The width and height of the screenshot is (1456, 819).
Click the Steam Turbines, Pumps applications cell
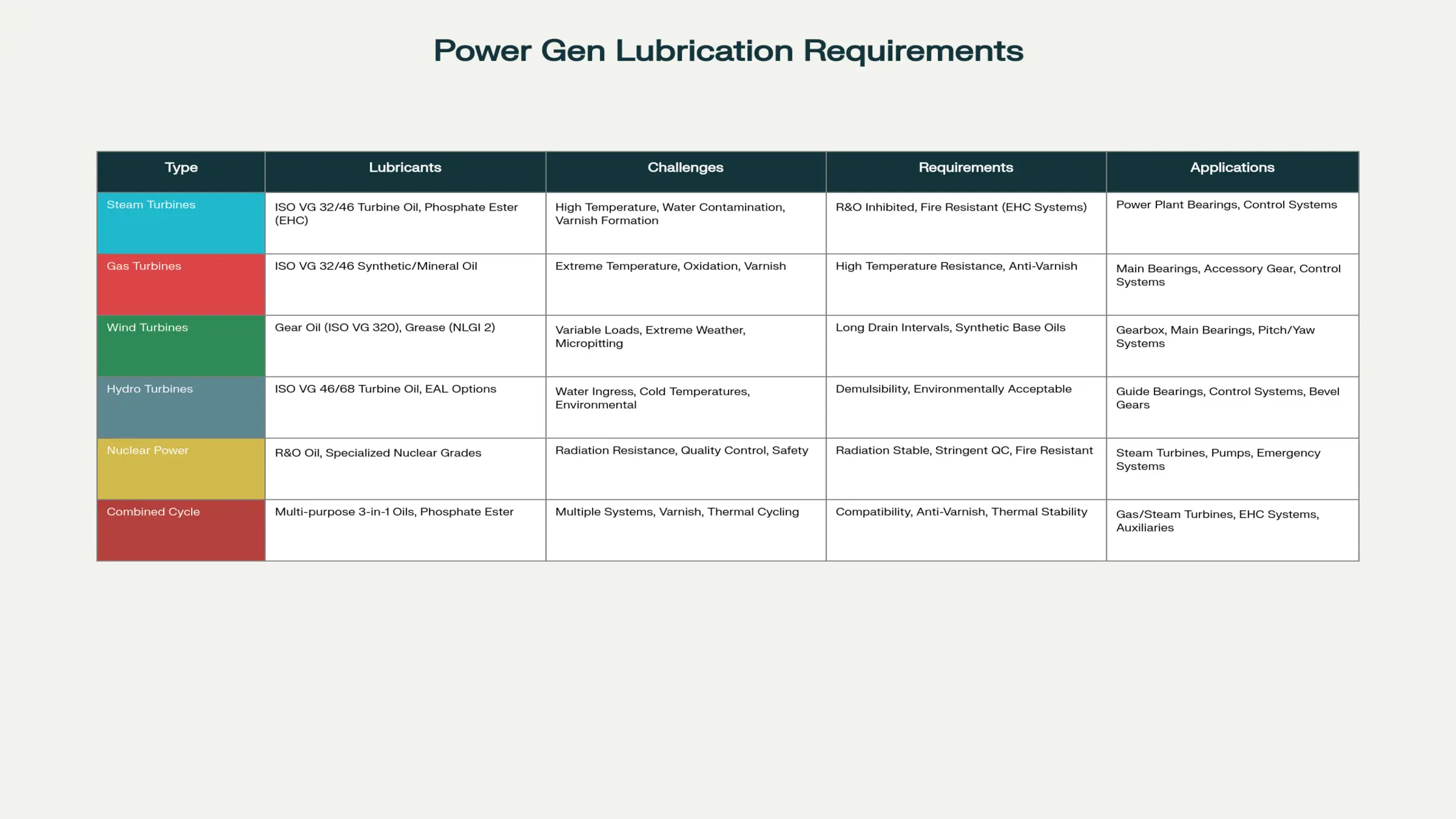(1218, 459)
